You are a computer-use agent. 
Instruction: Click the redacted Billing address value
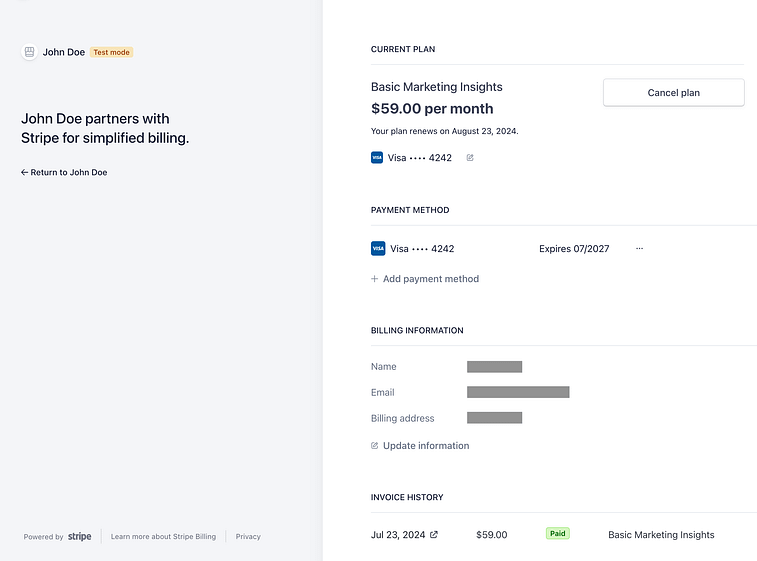pyautogui.click(x=494, y=418)
